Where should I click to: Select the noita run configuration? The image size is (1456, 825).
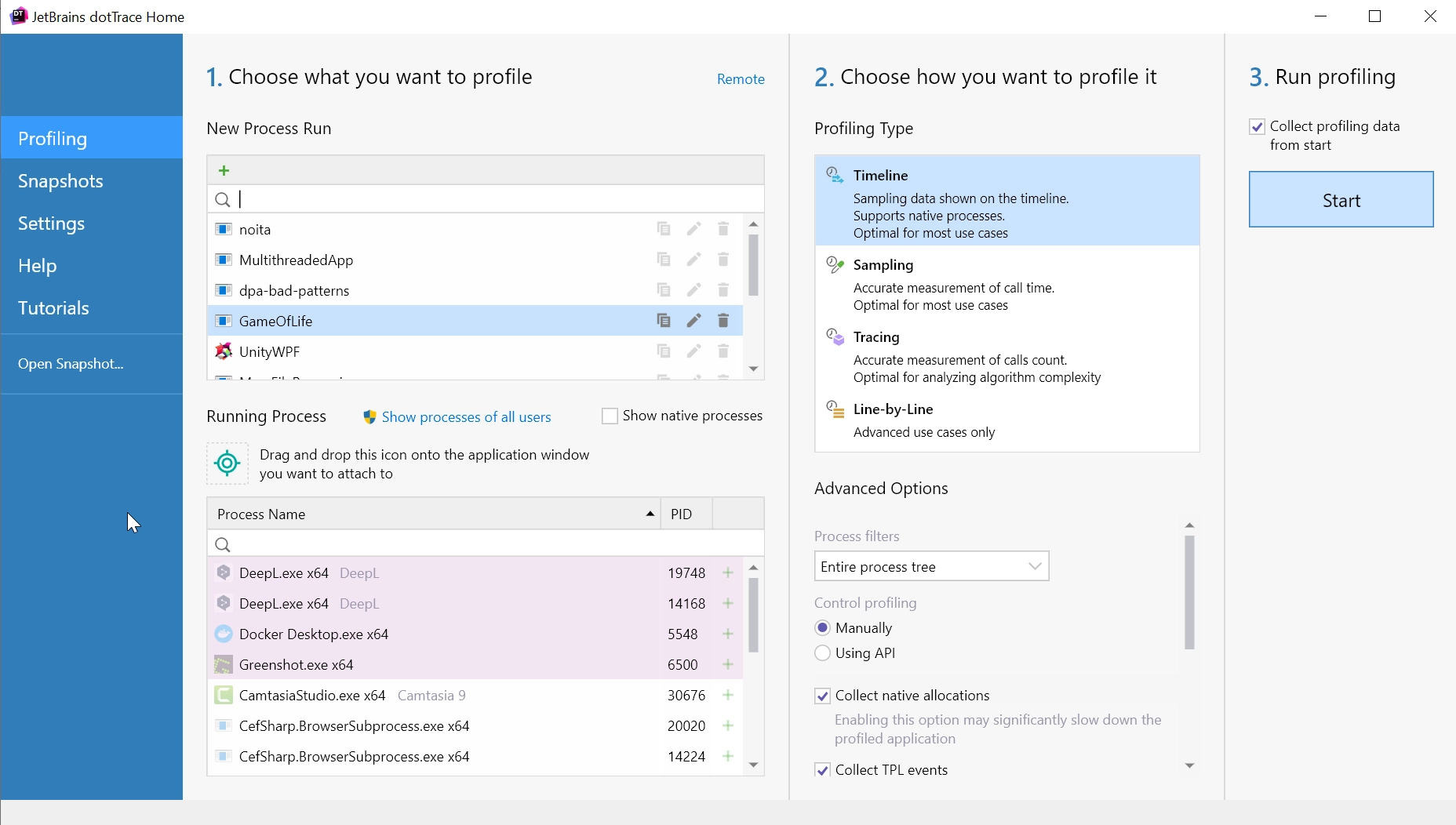(475, 229)
